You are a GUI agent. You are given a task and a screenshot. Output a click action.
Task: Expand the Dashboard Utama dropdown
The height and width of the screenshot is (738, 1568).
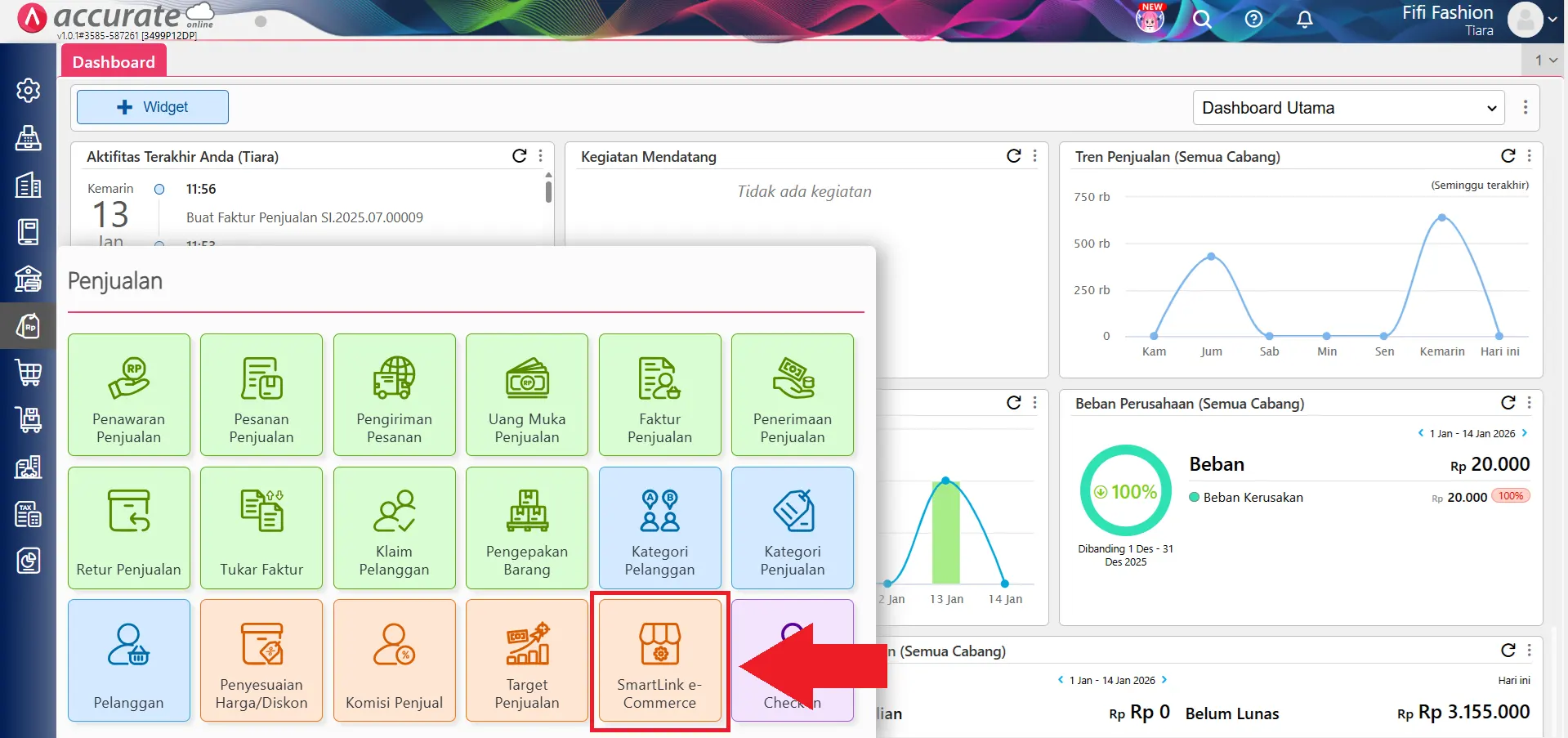coord(1348,108)
